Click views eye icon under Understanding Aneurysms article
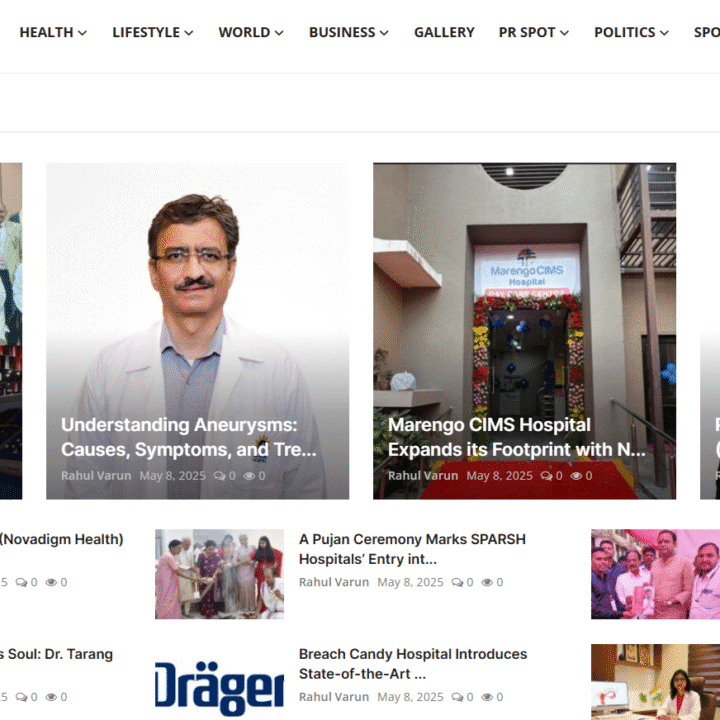The image size is (720, 720). 250,476
